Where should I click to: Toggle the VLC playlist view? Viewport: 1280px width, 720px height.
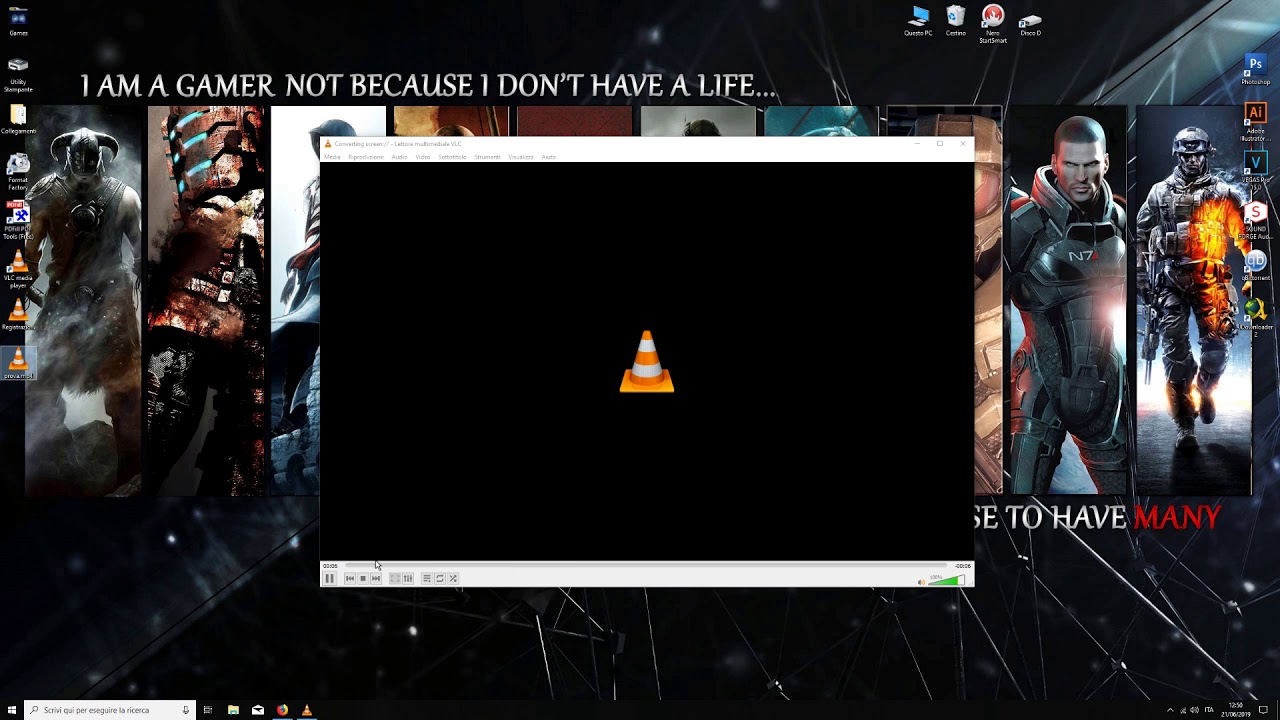coord(427,578)
